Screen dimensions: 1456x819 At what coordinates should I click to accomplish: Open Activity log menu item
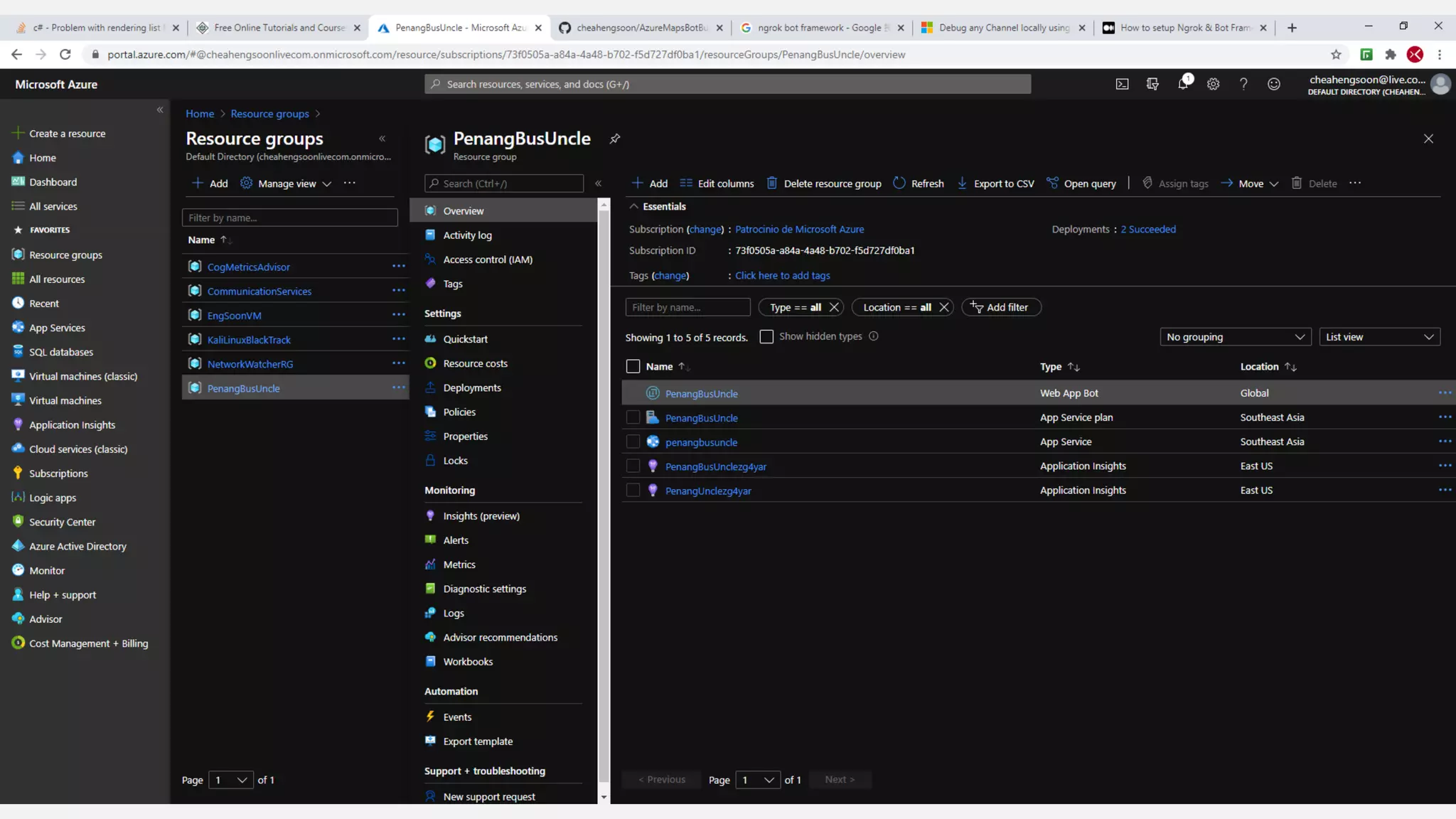(467, 235)
